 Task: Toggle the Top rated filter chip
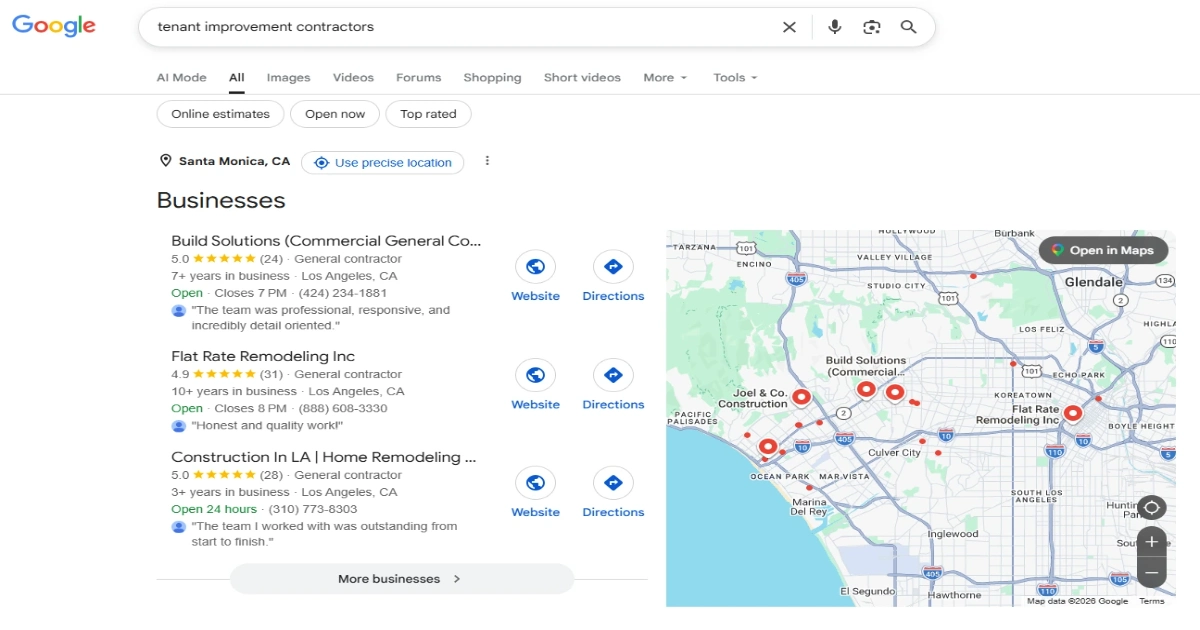[x=428, y=114]
